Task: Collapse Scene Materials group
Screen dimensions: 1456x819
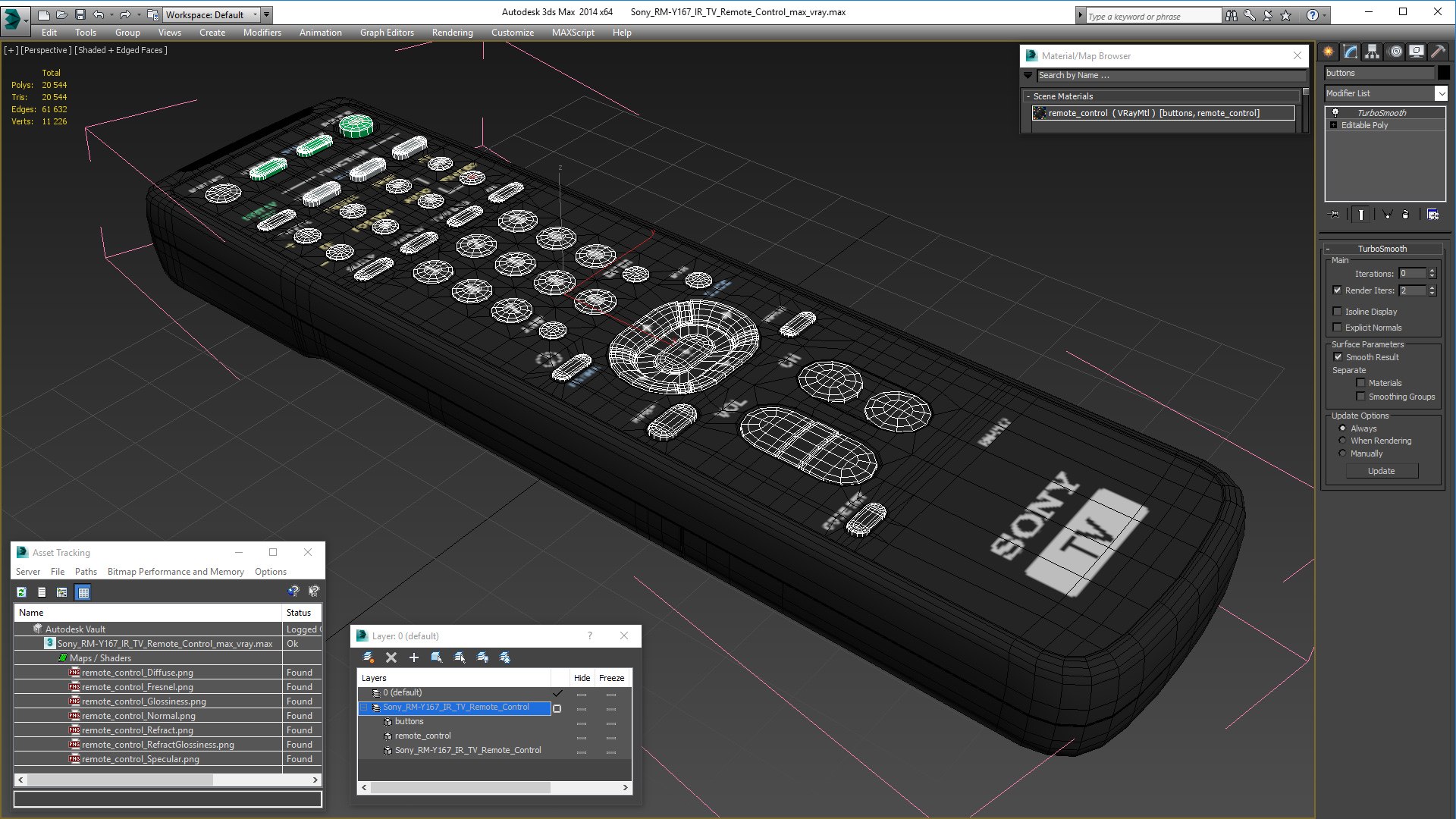Action: tap(1028, 96)
